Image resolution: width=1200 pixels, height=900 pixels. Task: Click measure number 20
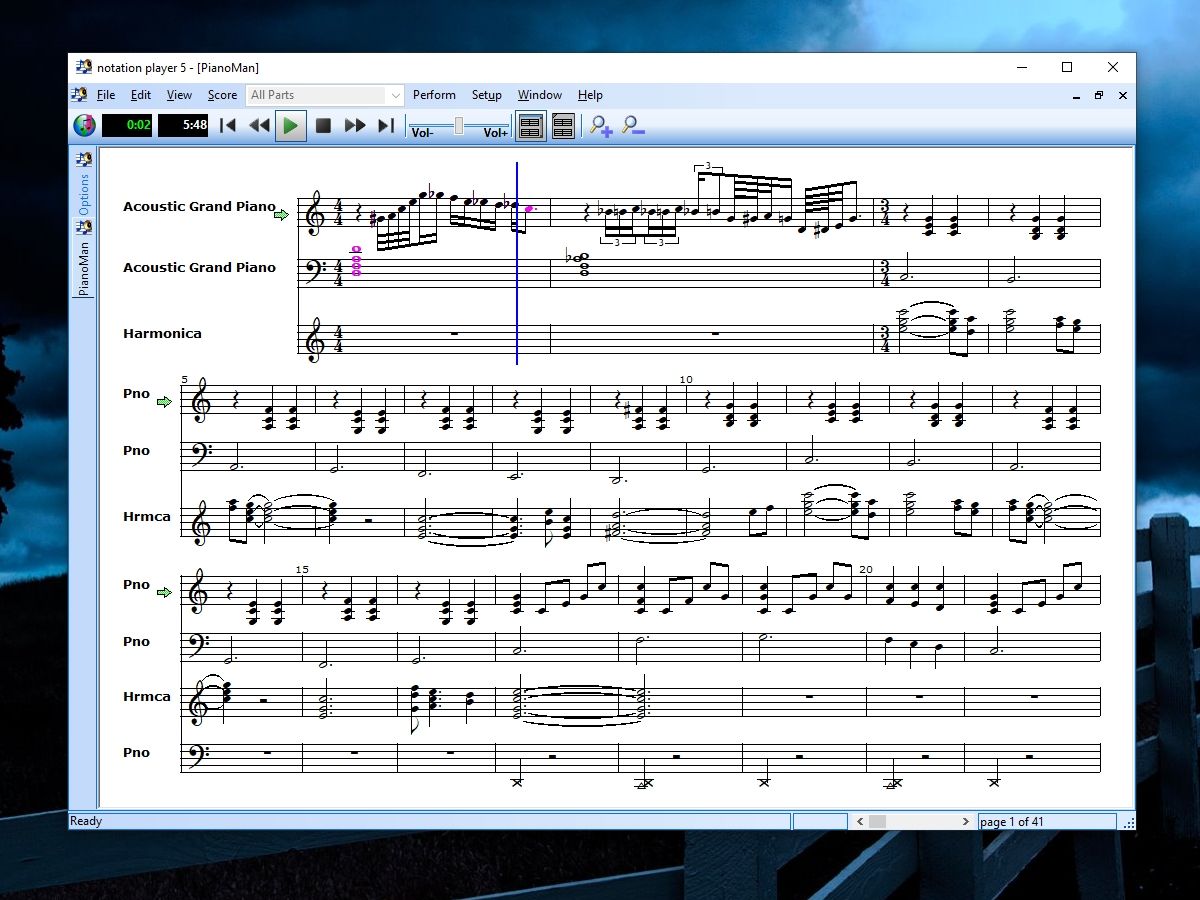coord(866,569)
